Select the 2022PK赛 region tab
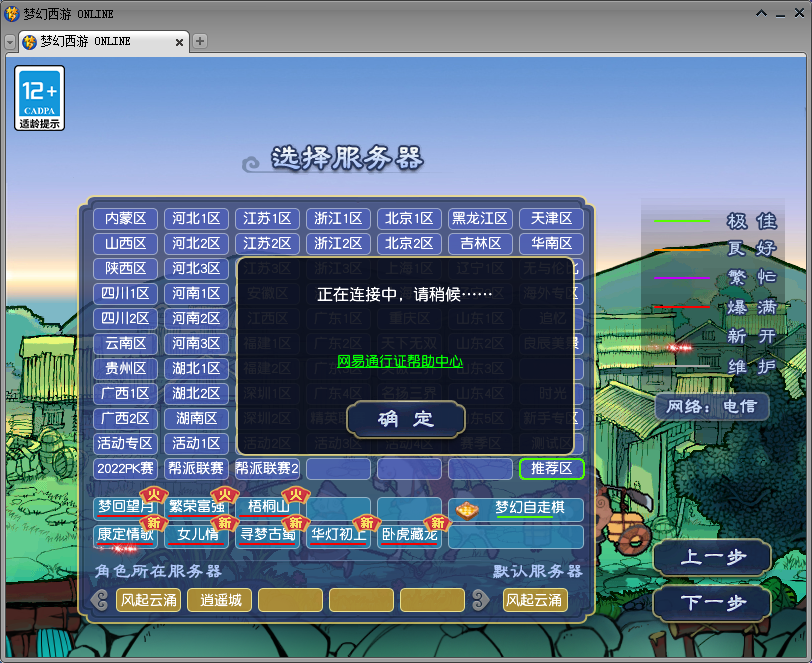Viewport: 812px width, 663px height. [x=126, y=469]
